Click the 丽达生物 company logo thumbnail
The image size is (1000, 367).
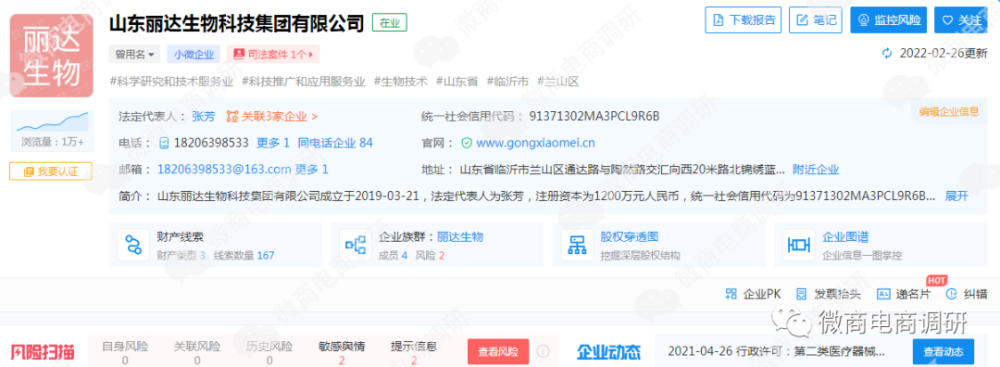pyautogui.click(x=52, y=56)
